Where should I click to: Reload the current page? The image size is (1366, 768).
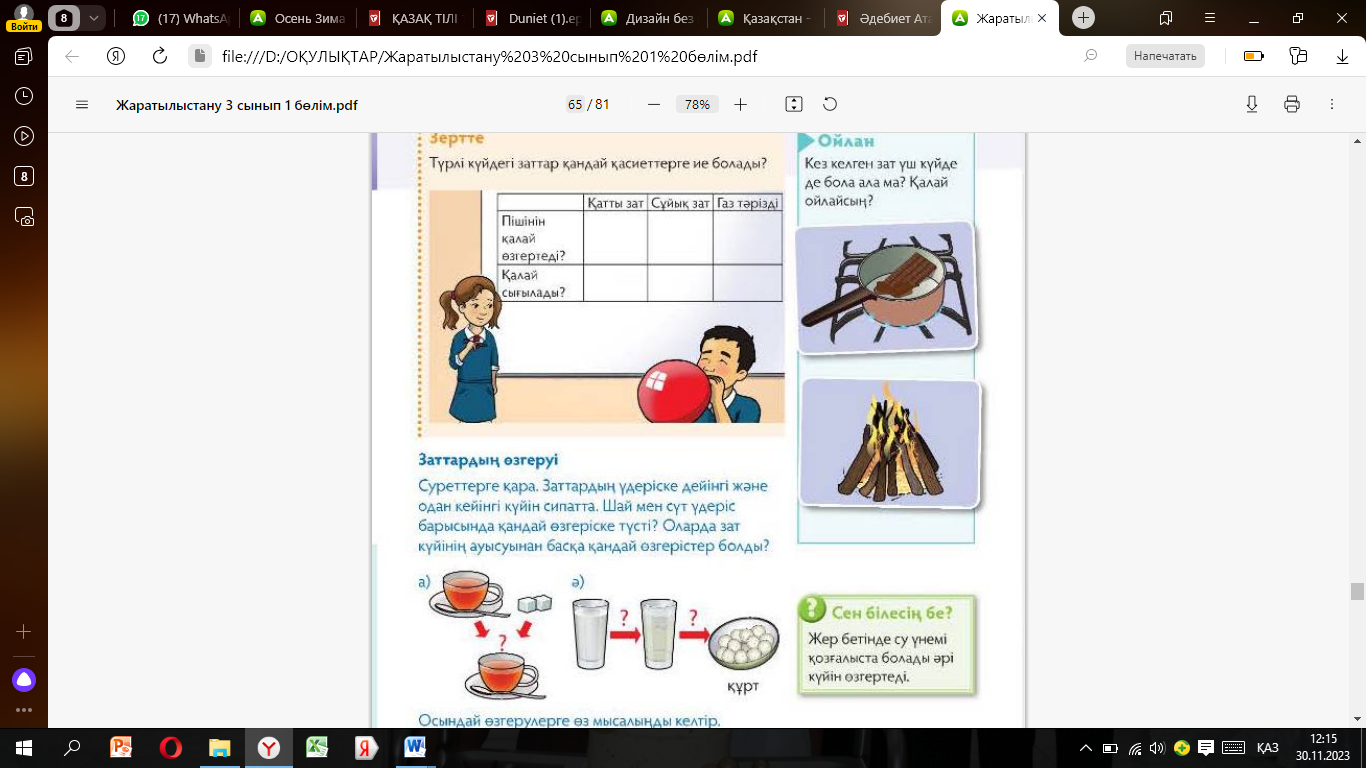pyautogui.click(x=160, y=56)
